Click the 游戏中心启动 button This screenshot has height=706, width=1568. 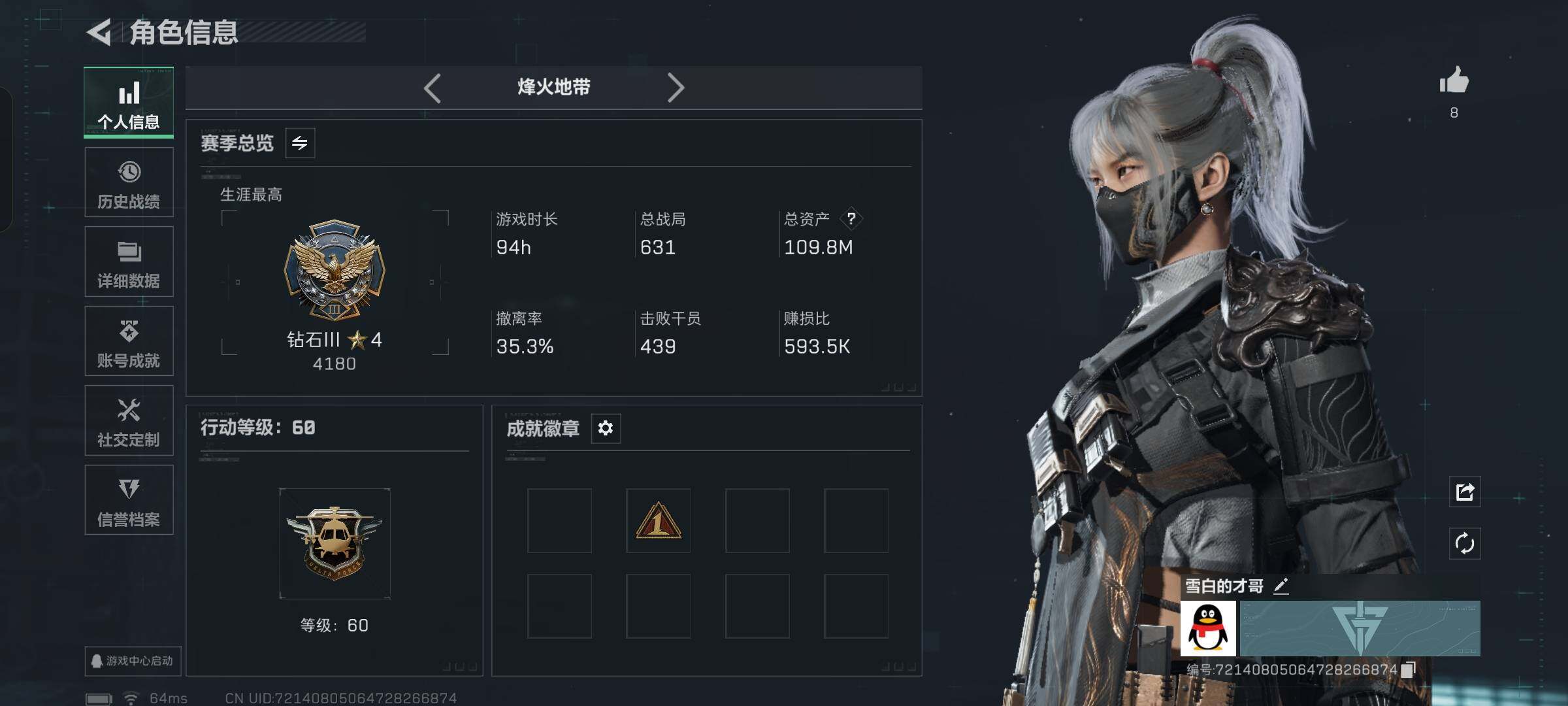(133, 661)
